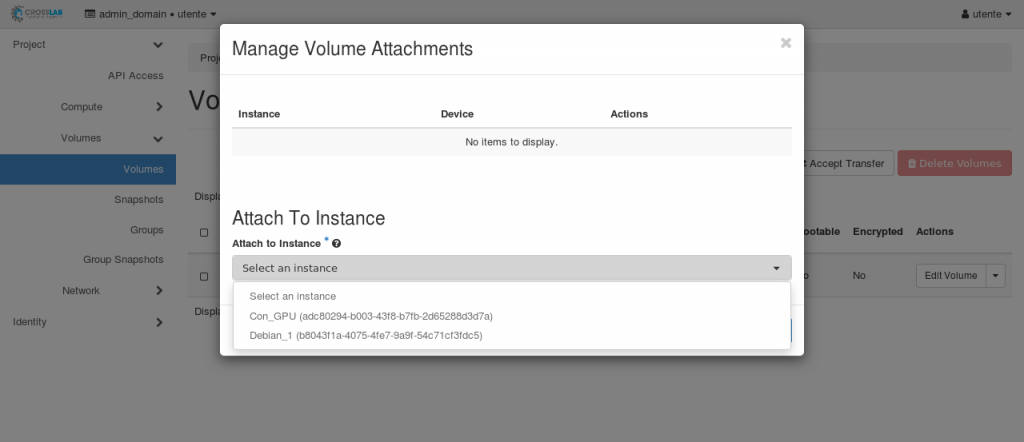Open Group Snapshots page
Image resolution: width=1024 pixels, height=442 pixels.
(x=123, y=260)
